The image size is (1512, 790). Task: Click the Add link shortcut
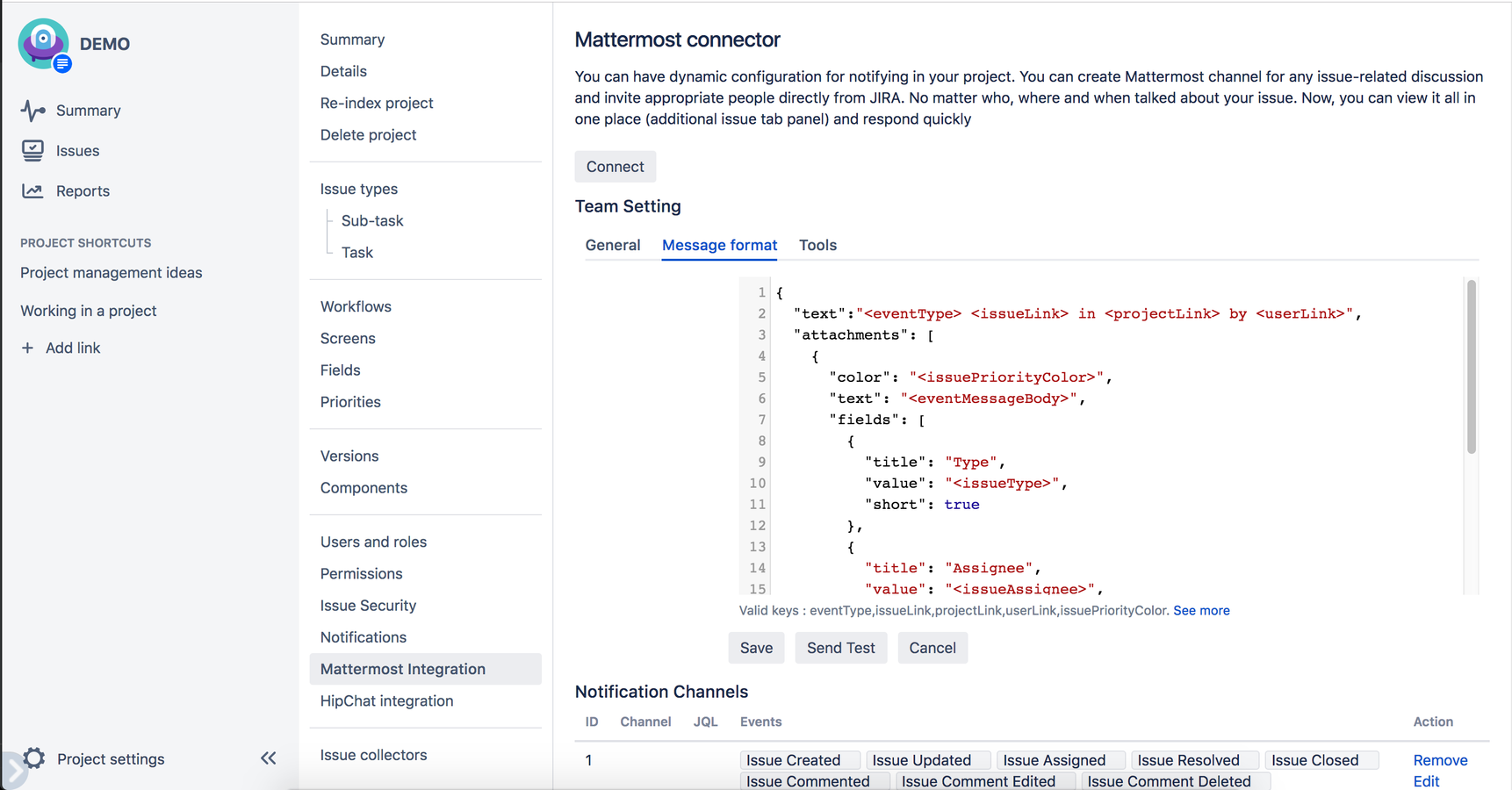click(x=73, y=348)
